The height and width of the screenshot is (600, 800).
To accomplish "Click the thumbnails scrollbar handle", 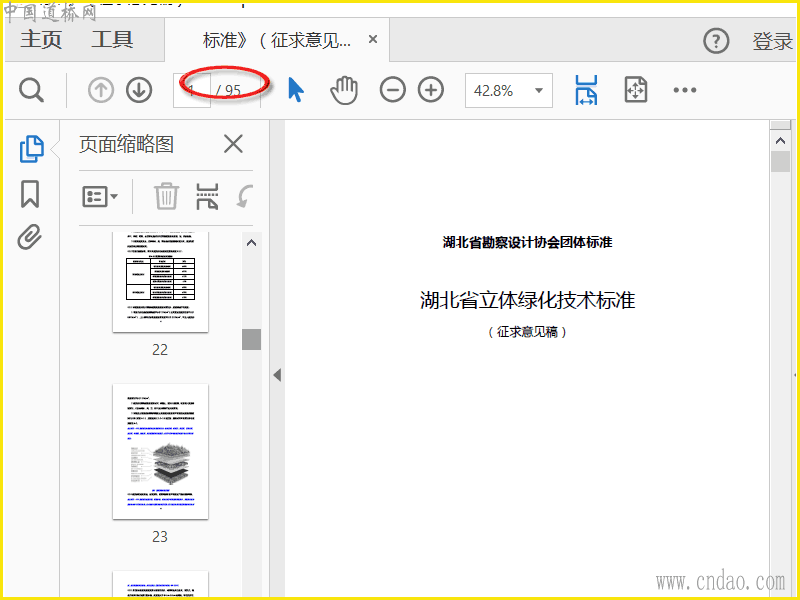I will (x=252, y=339).
